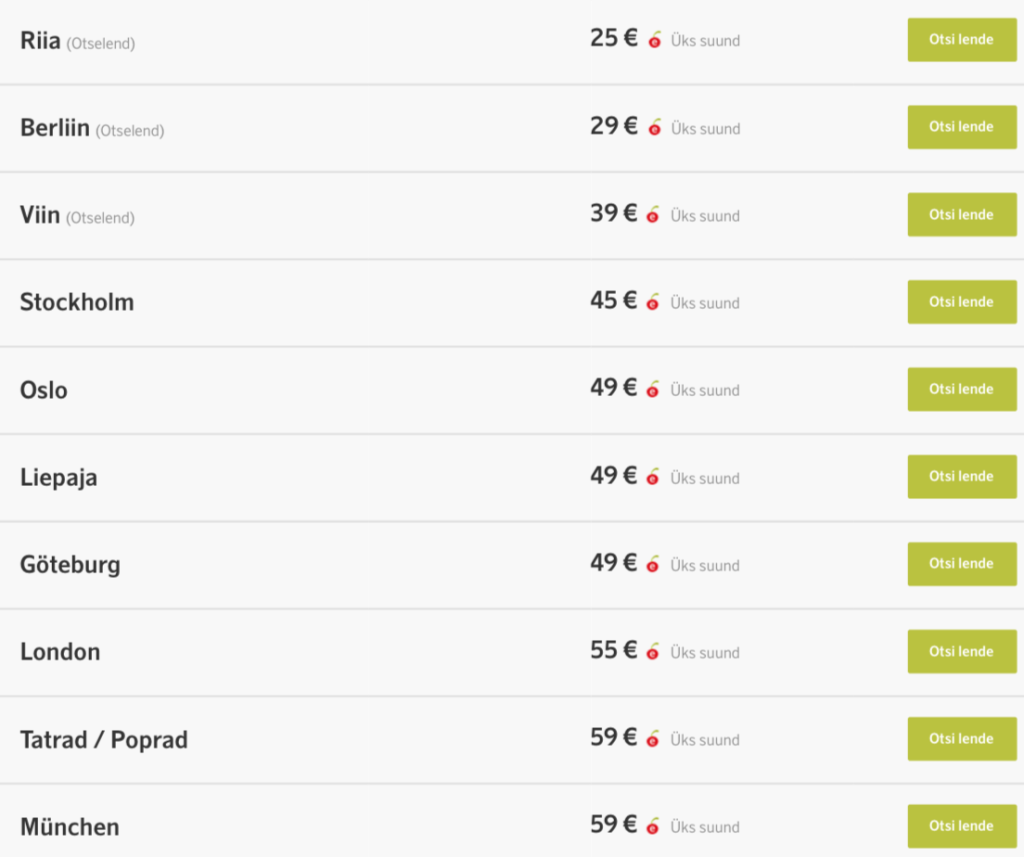This screenshot has height=857, width=1024.
Task: Click the cherry icon in the London row
Action: 653,652
